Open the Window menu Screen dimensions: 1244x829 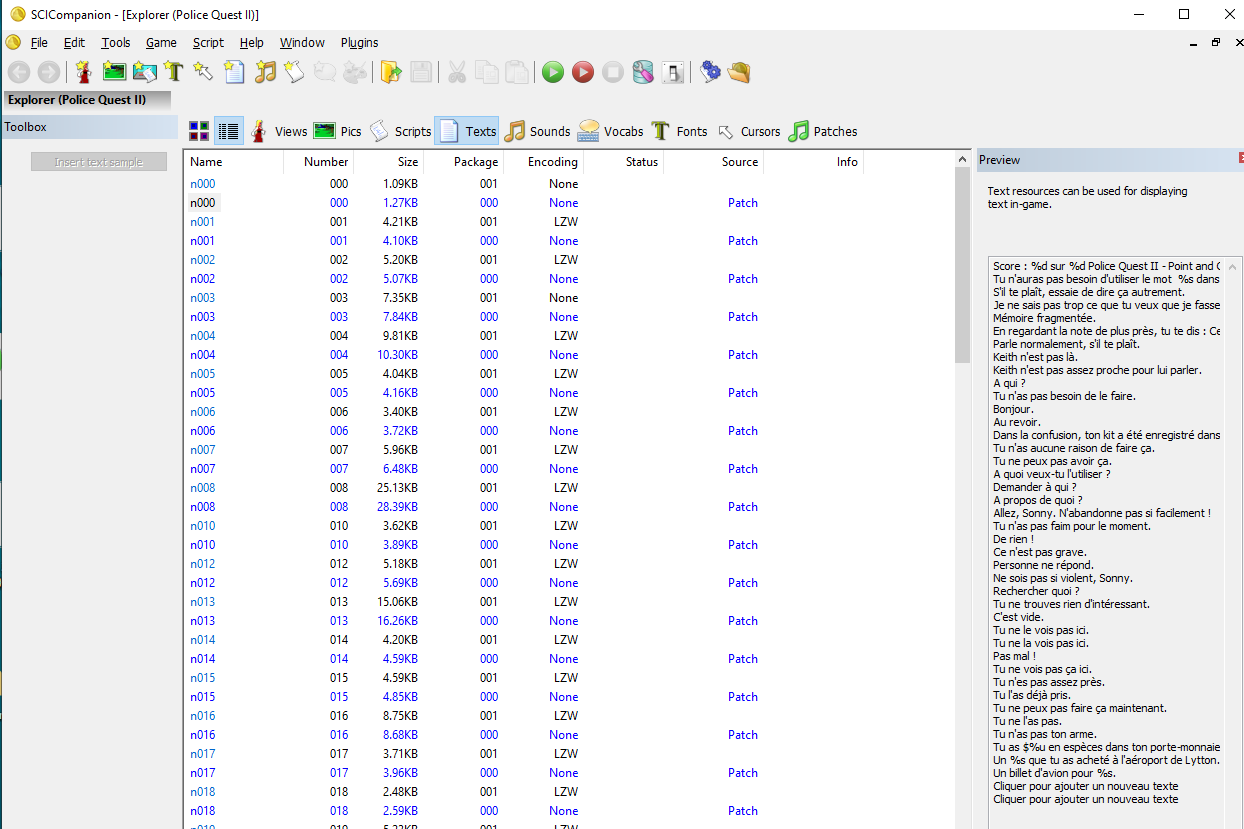302,43
